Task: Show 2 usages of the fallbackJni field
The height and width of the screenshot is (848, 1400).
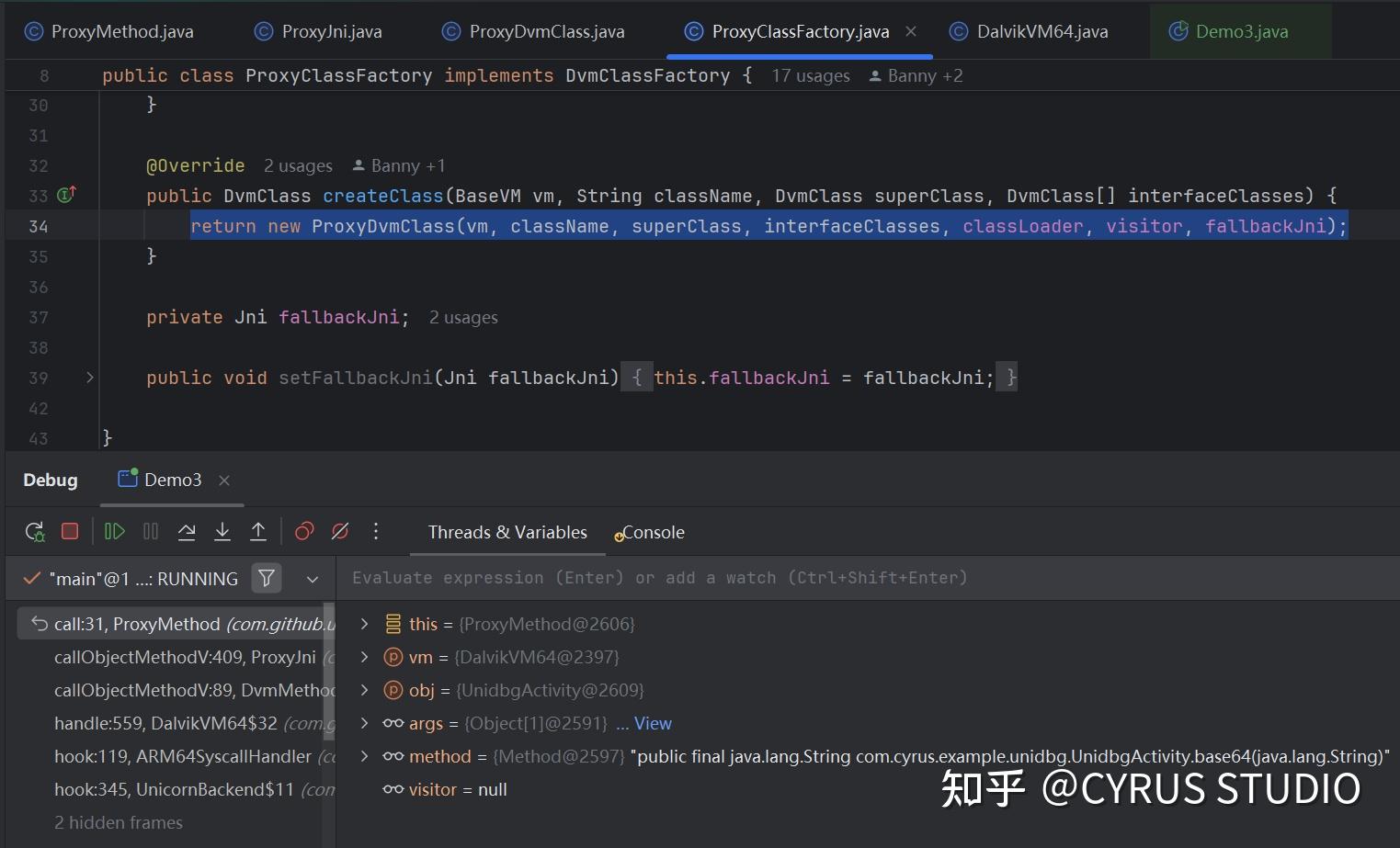Action: 463,317
